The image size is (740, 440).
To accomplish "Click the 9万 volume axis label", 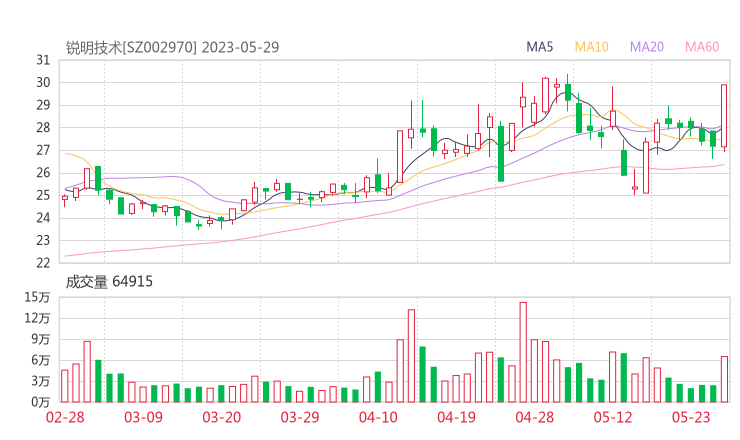I will pos(41,339).
